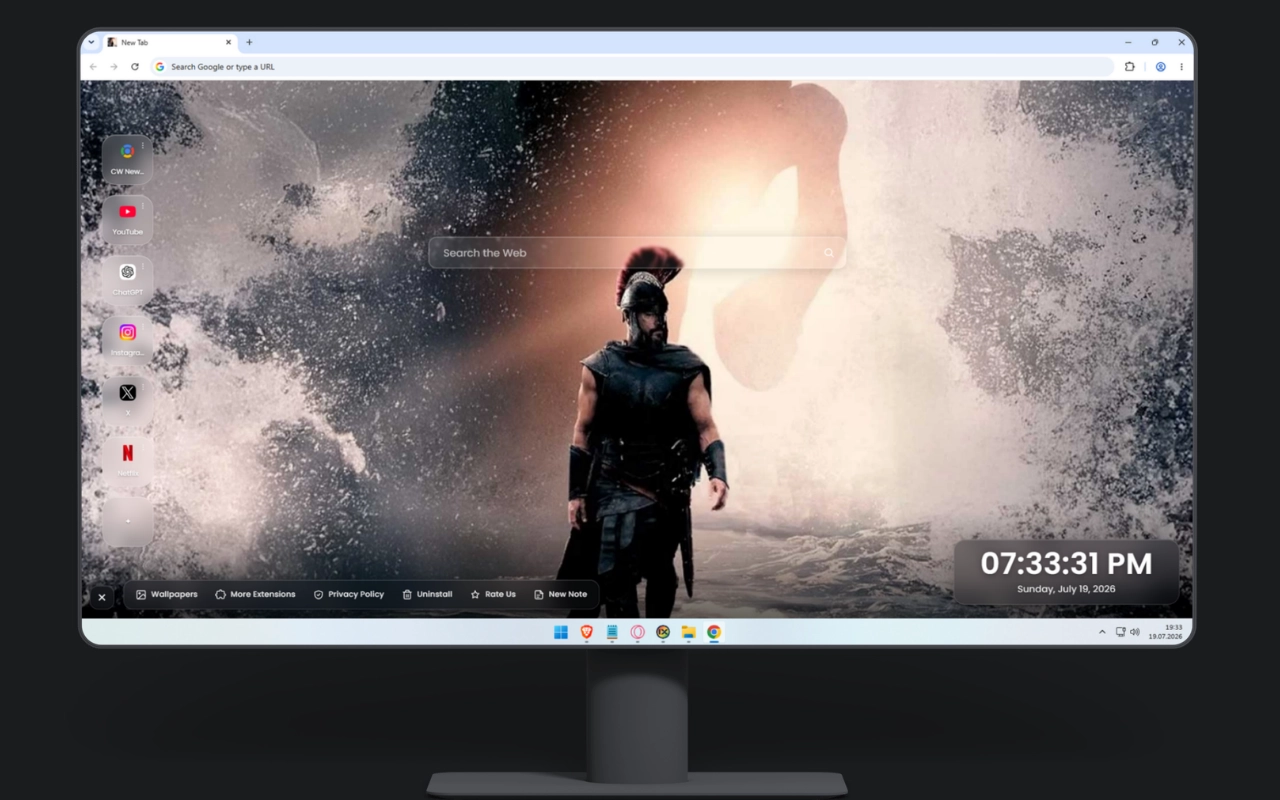This screenshot has height=800, width=1280.
Task: Launch Opera from the taskbar
Action: point(637,632)
